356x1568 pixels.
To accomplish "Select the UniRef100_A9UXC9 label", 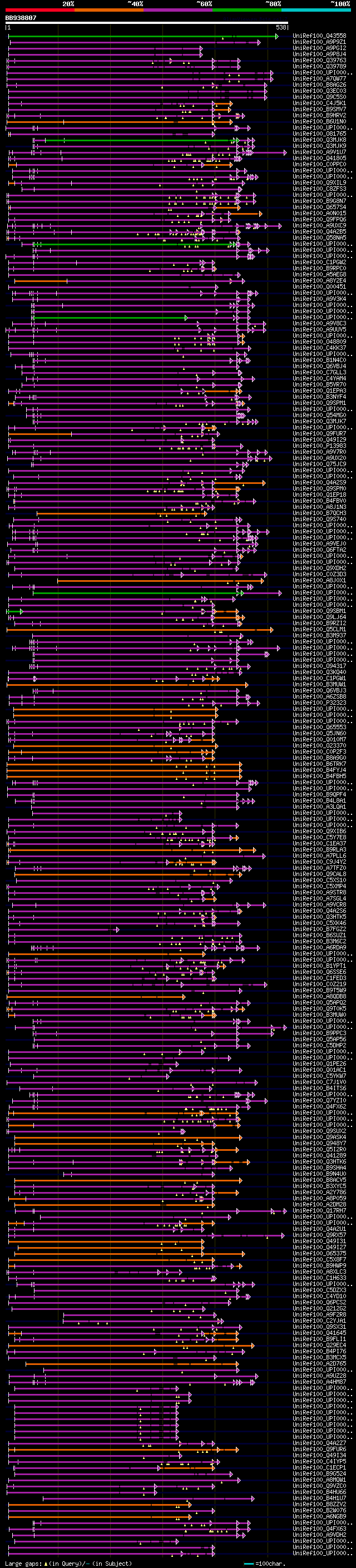I will point(319,225).
